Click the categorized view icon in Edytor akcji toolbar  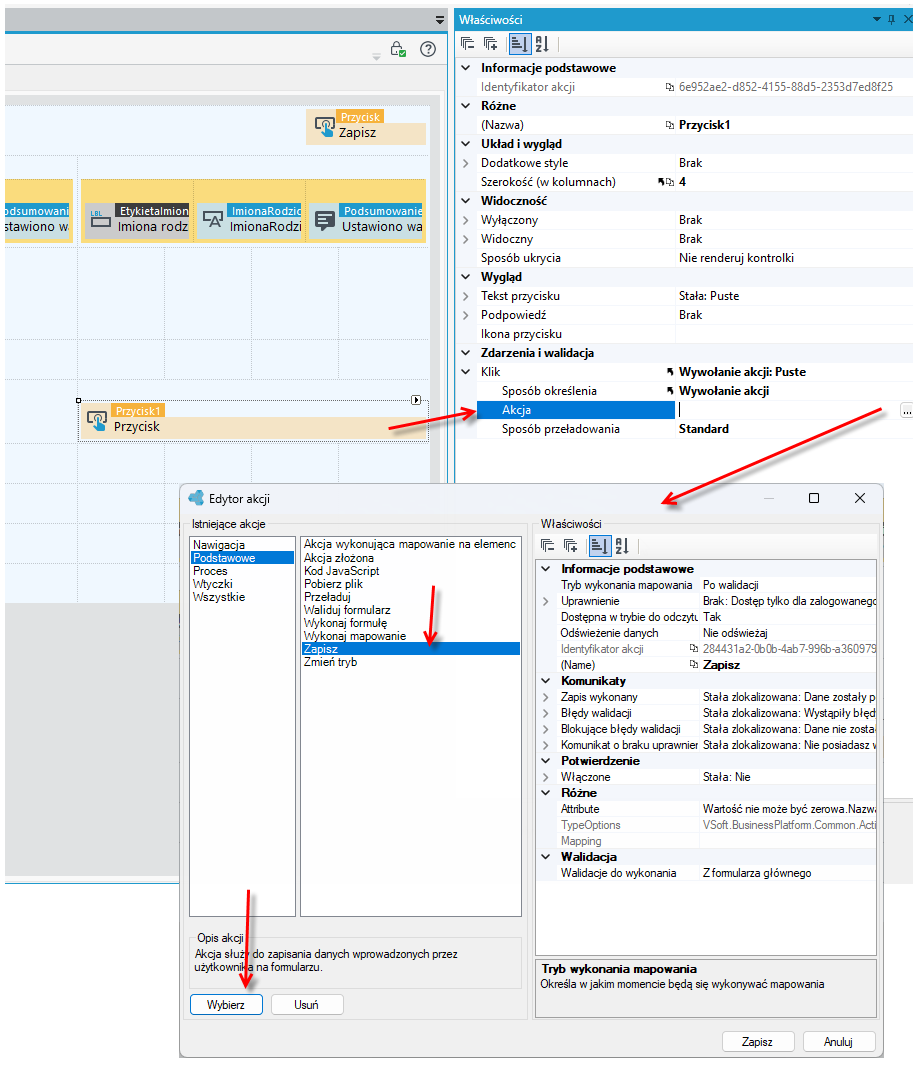[x=599, y=546]
